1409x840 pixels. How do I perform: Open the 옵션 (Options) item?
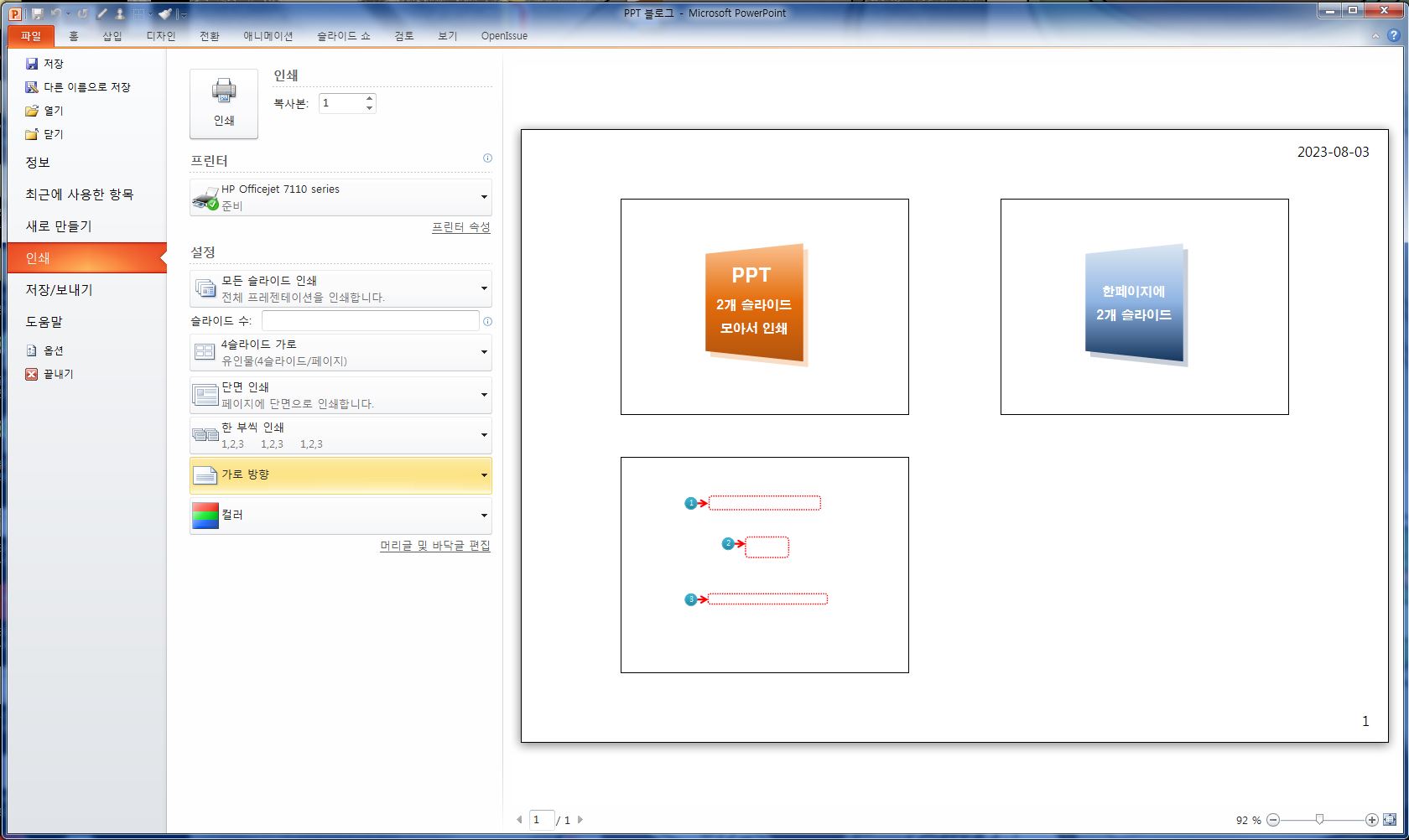44,350
